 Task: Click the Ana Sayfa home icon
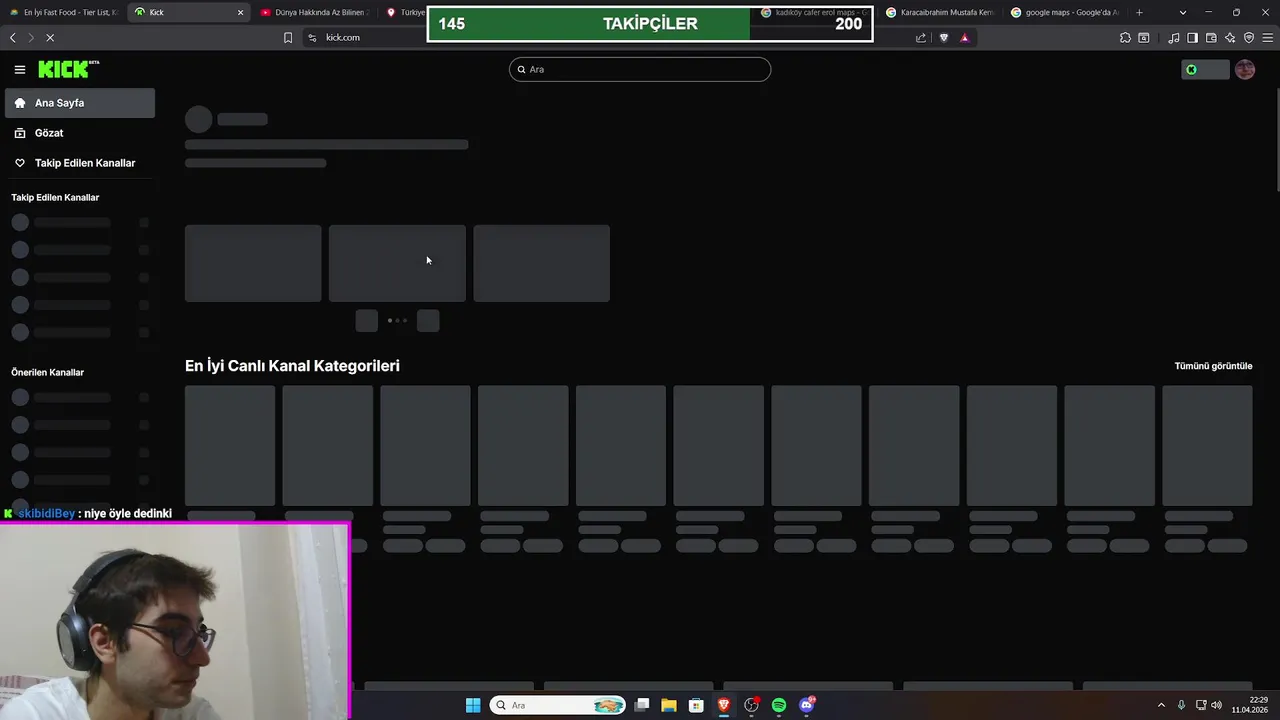(x=19, y=103)
